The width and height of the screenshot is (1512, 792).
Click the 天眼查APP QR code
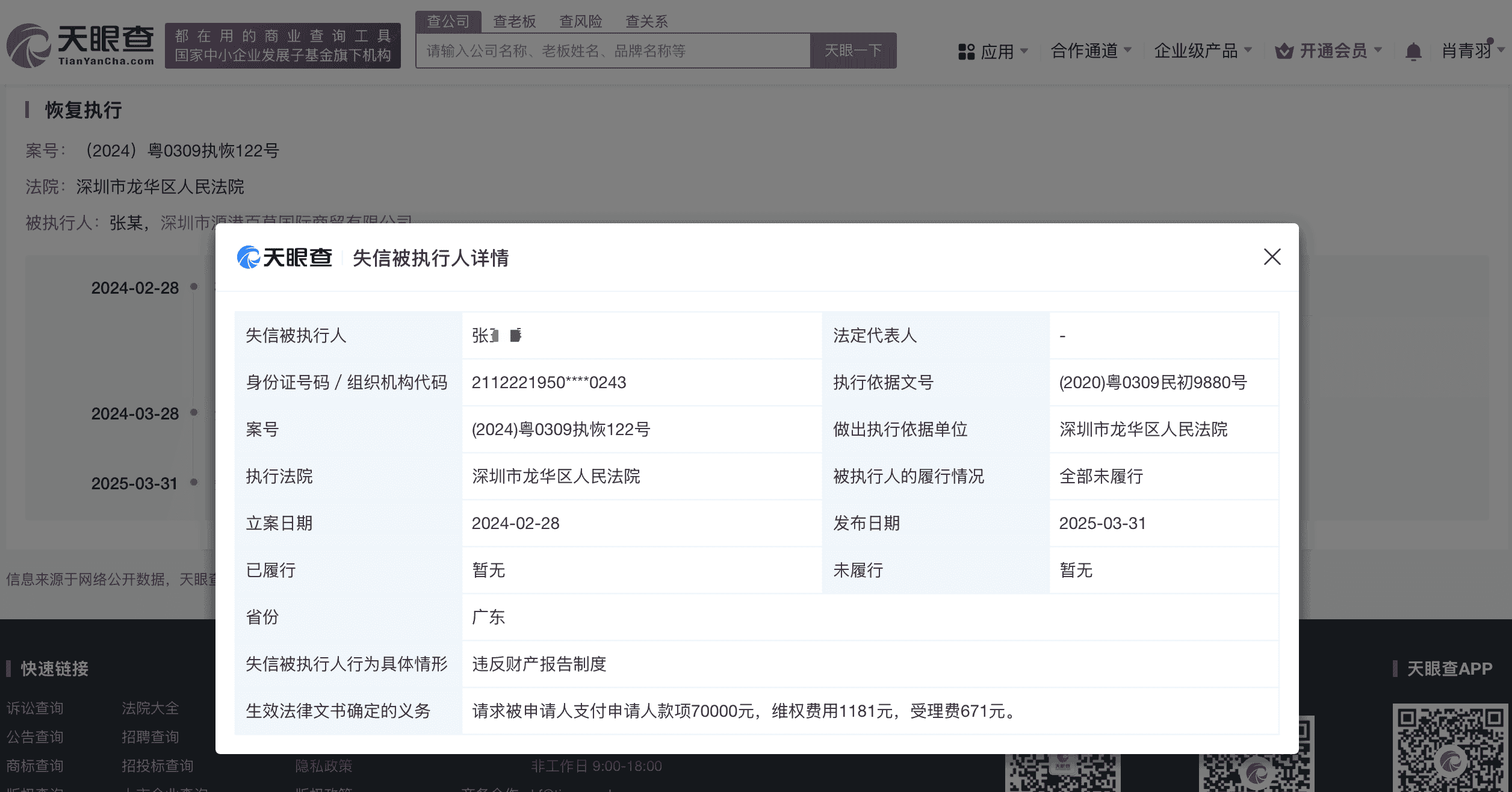(1452, 749)
